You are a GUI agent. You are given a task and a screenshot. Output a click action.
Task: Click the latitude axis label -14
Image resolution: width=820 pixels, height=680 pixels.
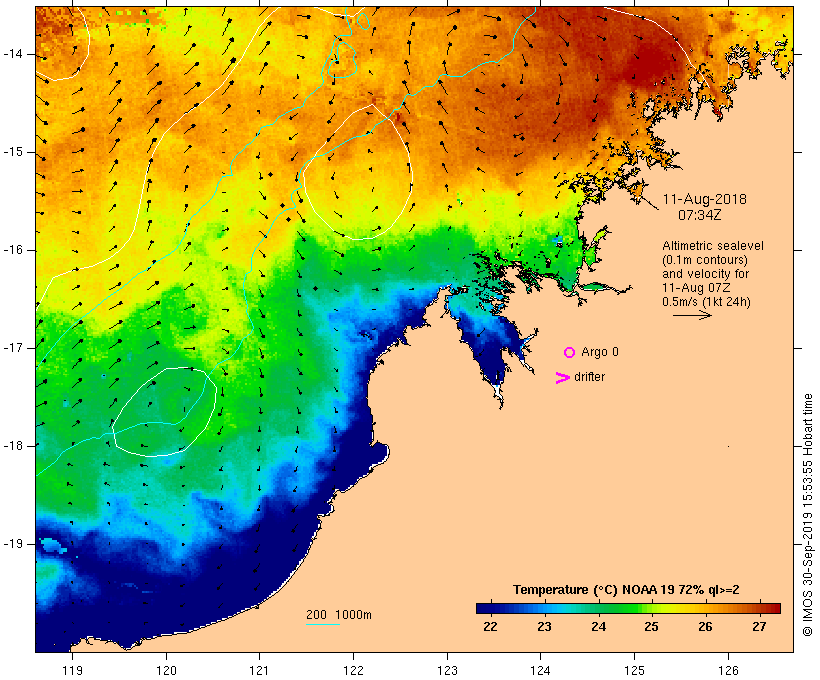[x=13, y=54]
